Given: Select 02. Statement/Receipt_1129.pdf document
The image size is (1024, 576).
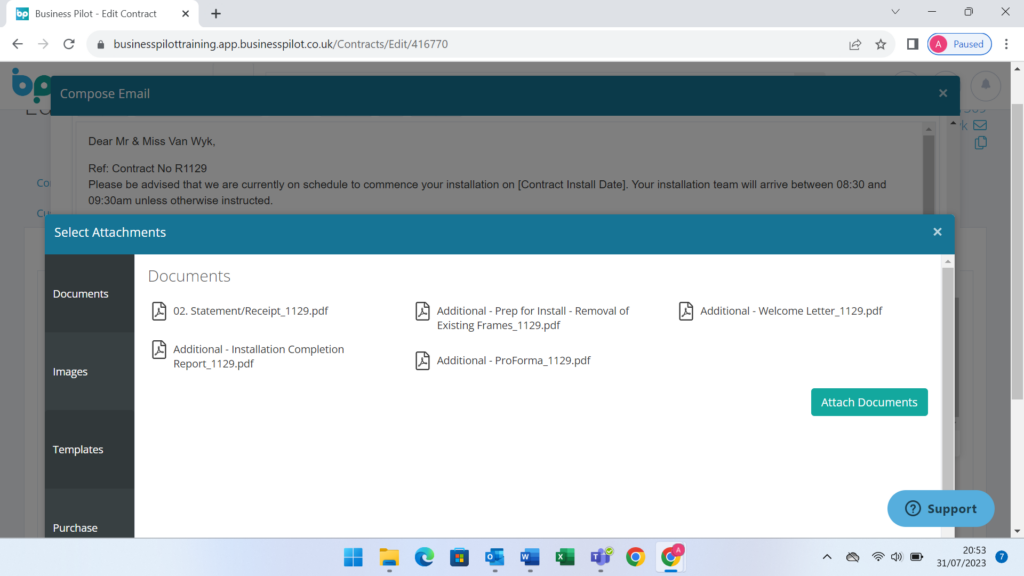Looking at the screenshot, I should [x=251, y=311].
